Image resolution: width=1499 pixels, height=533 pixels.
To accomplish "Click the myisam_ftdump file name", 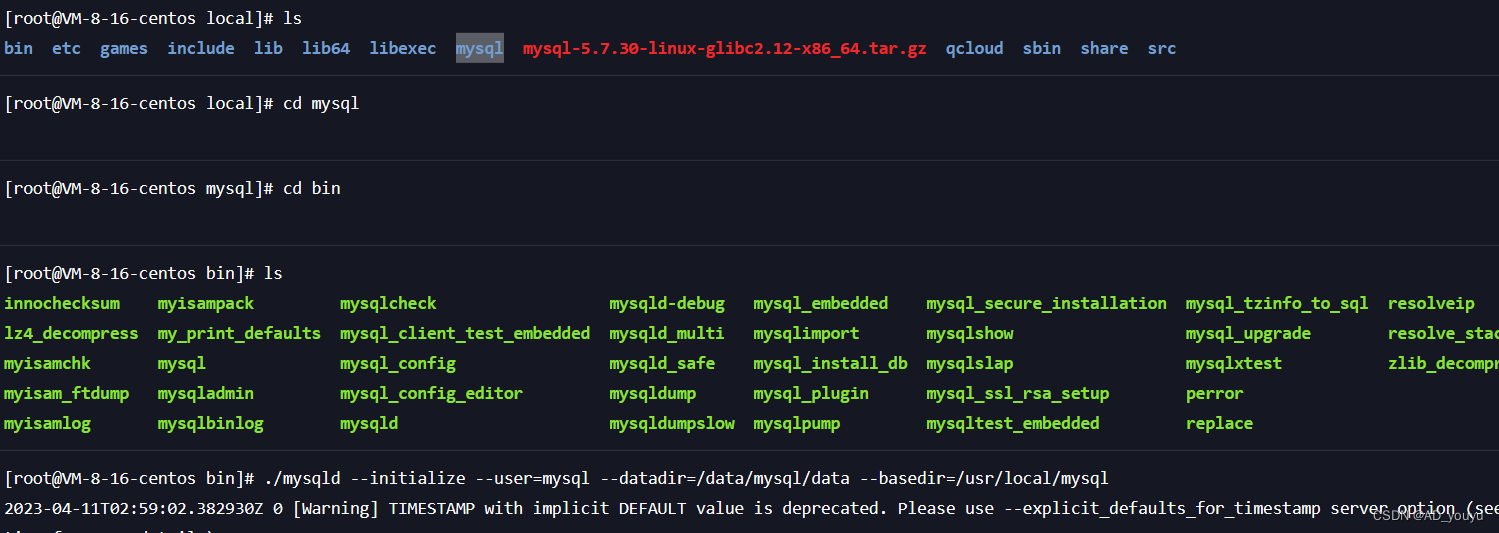I will [67, 393].
